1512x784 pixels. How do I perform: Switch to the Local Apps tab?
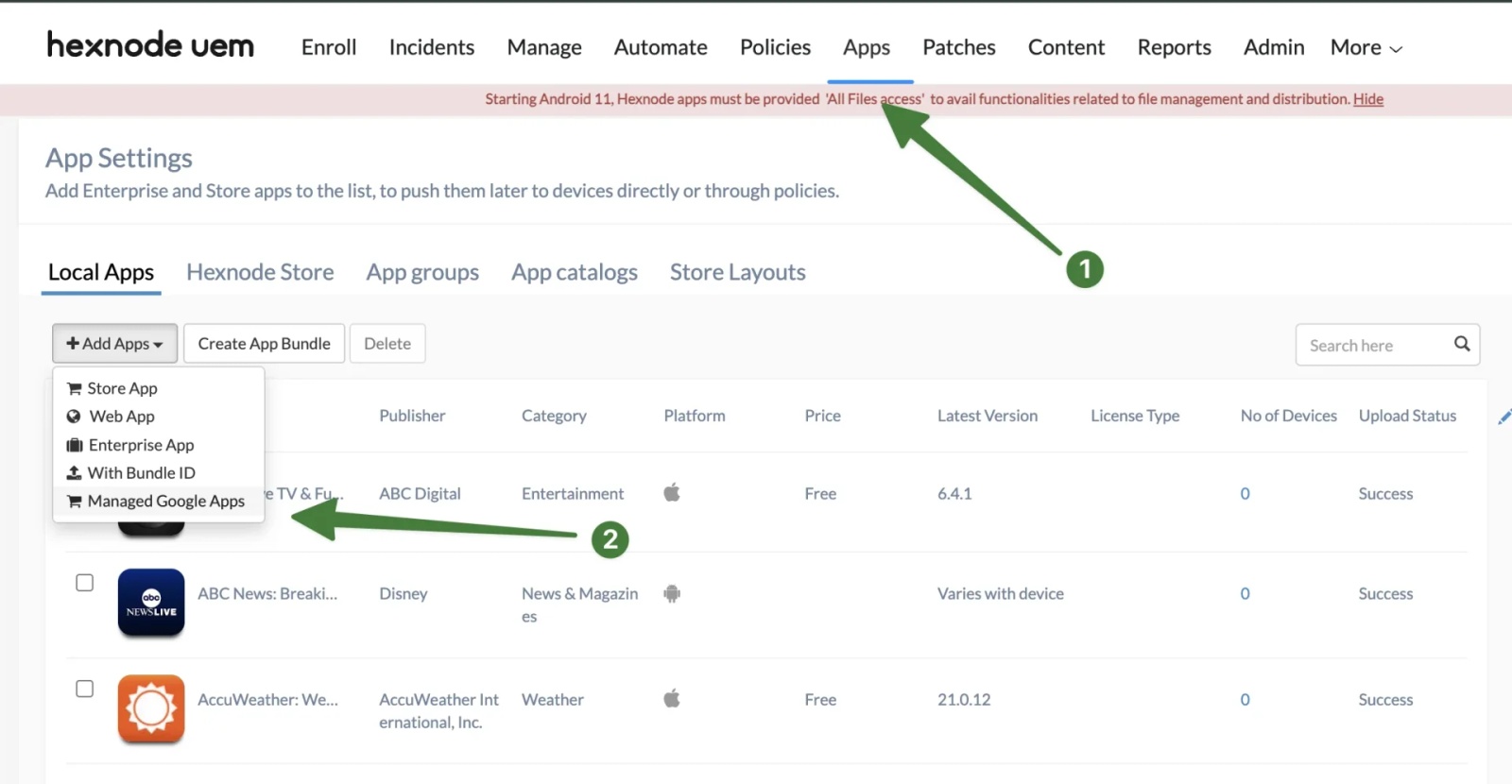click(101, 272)
